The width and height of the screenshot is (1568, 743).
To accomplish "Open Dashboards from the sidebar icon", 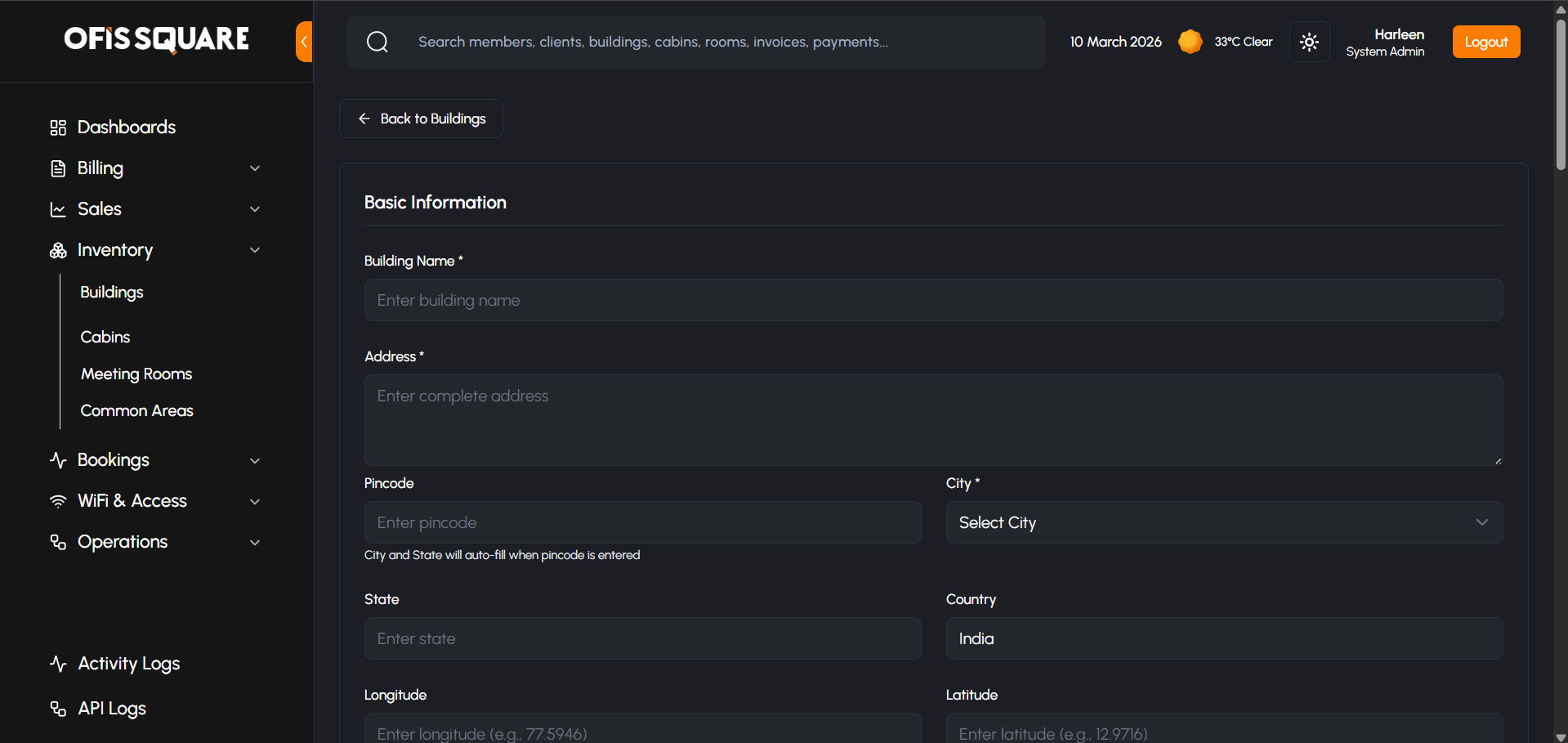I will pyautogui.click(x=58, y=128).
